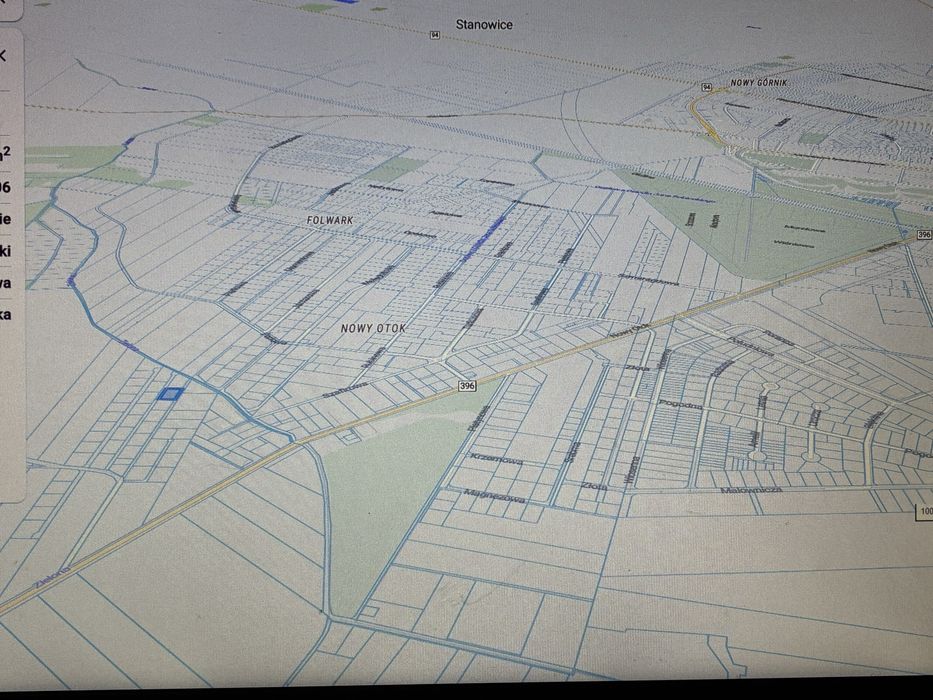Screen dimensions: 933x700
Task: Click the Magnezowa street label
Action: tap(493, 496)
